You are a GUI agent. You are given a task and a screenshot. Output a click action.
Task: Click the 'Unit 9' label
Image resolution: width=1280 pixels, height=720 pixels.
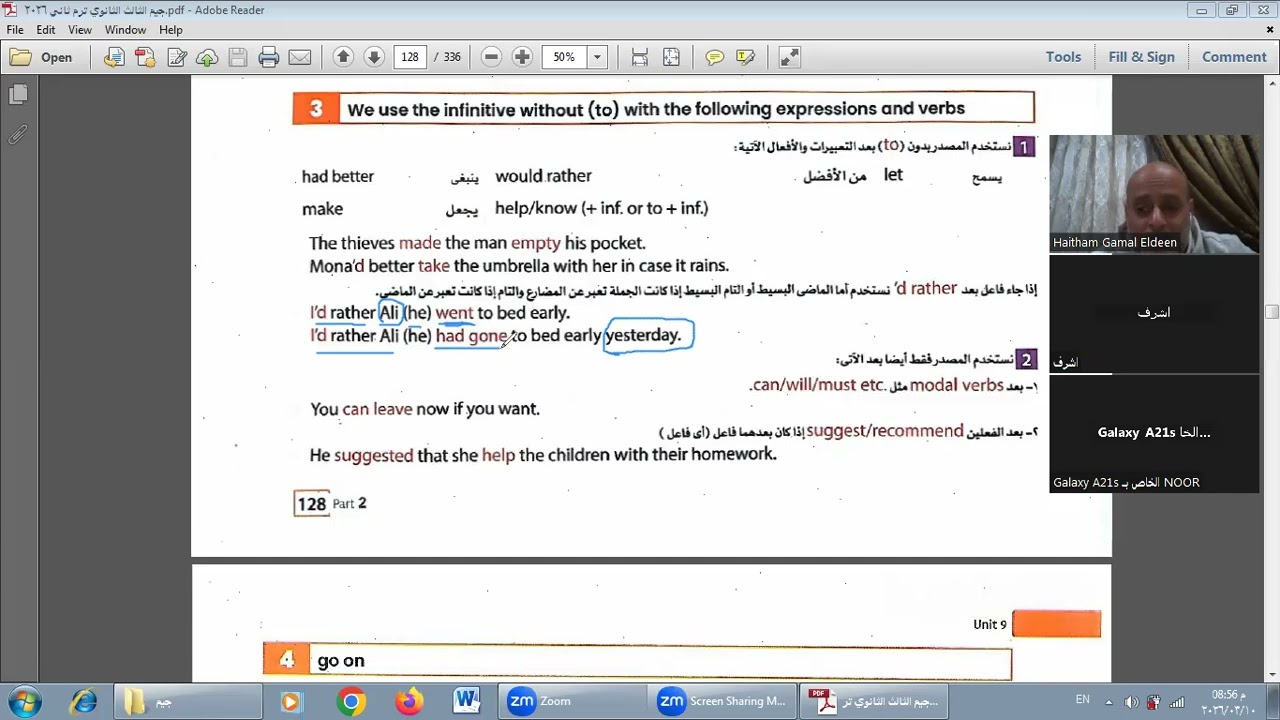[990, 624]
